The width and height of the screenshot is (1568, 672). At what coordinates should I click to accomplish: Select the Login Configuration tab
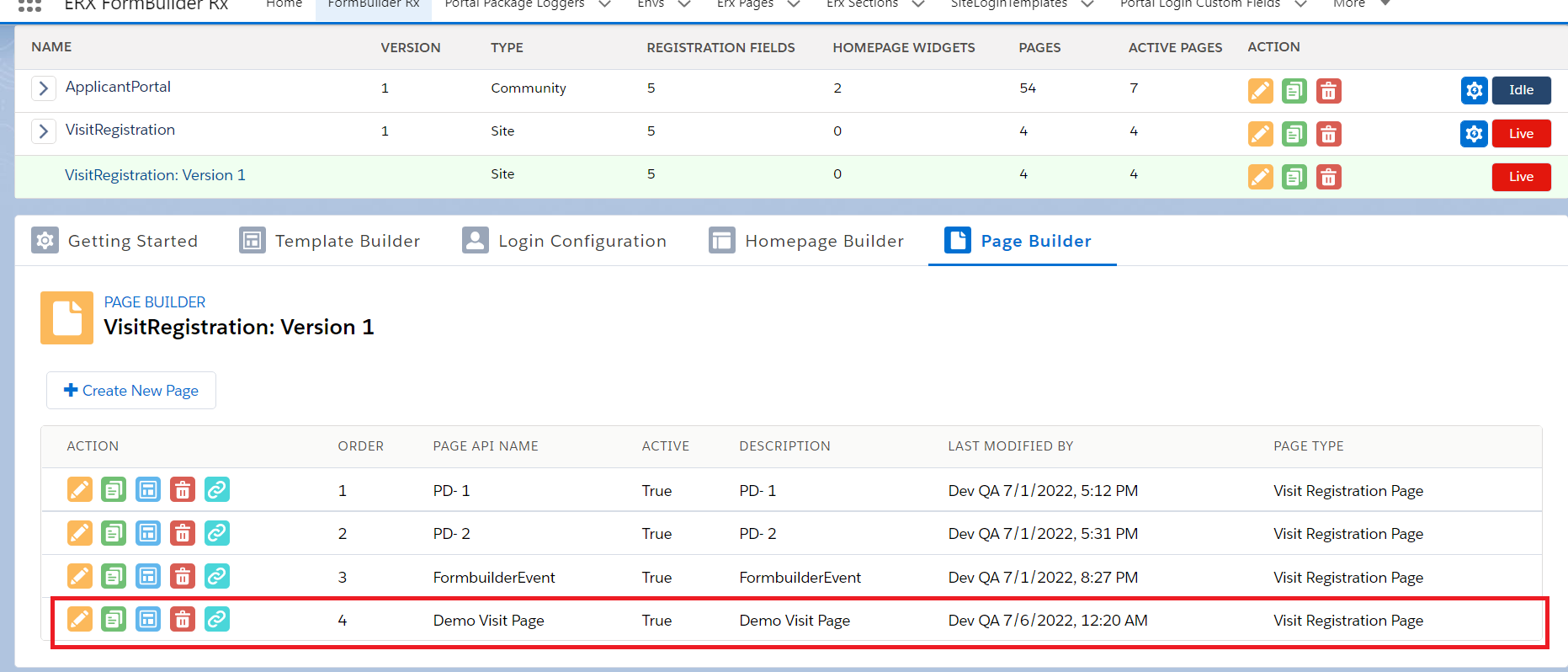pyautogui.click(x=564, y=241)
